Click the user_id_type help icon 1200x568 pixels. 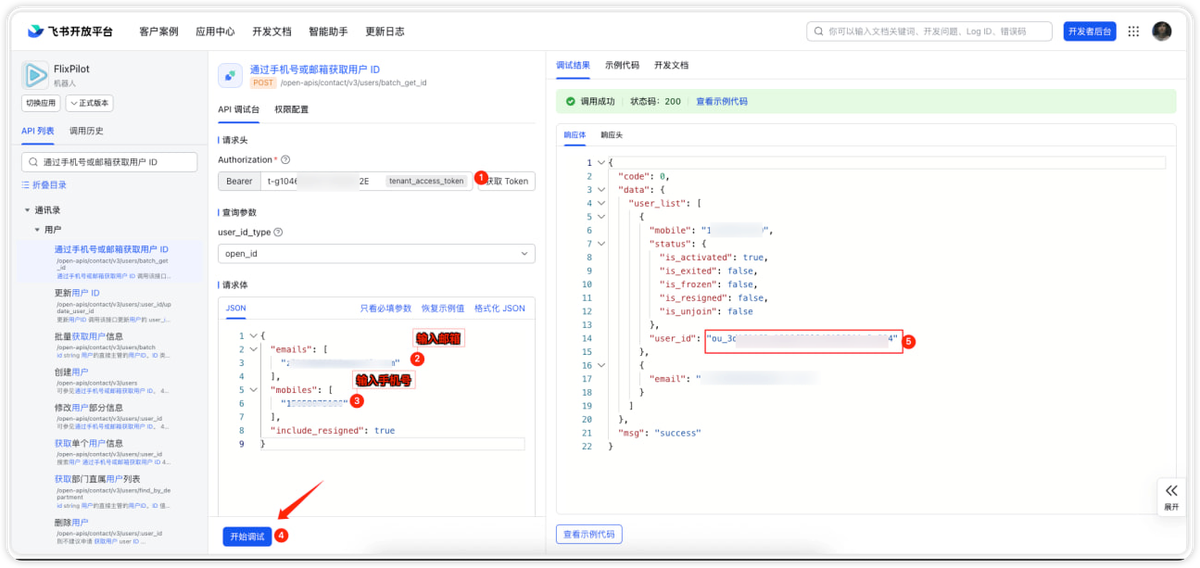point(278,232)
